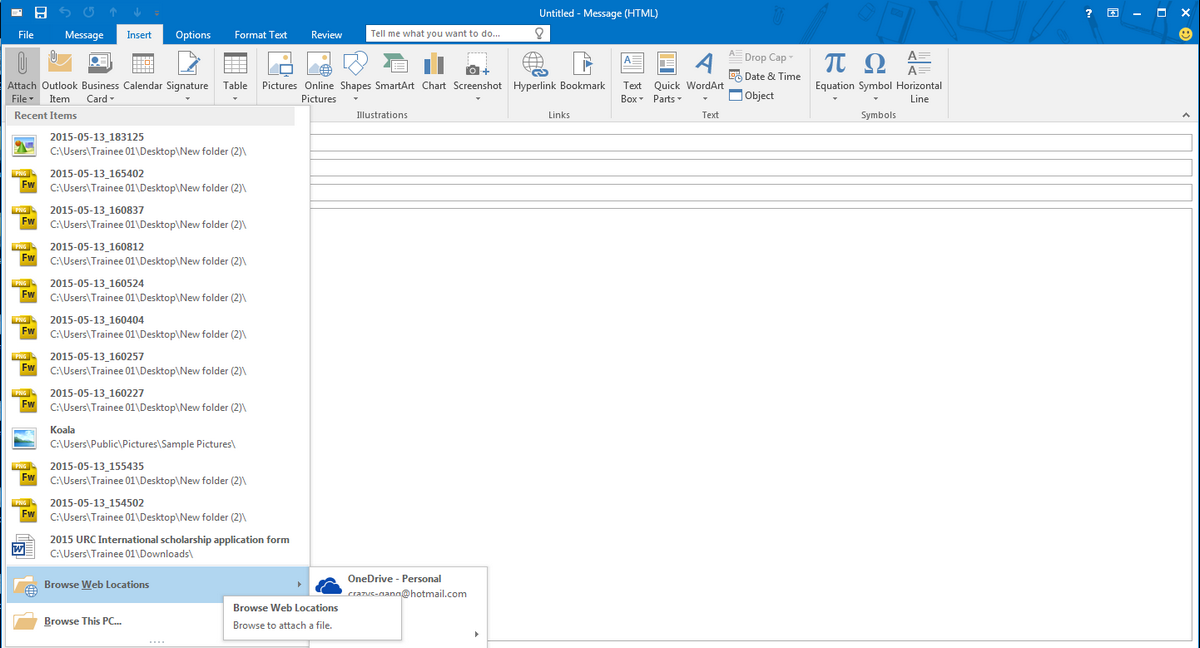Click the Save icon in title bar
The image size is (1200, 648).
41,12
